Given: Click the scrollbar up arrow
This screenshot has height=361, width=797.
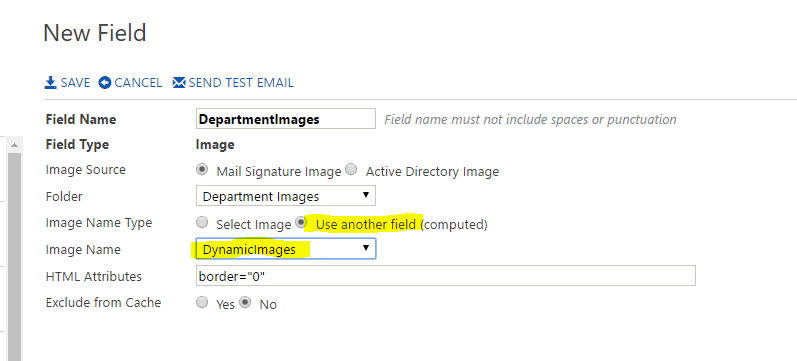Looking at the screenshot, I should click(x=14, y=145).
